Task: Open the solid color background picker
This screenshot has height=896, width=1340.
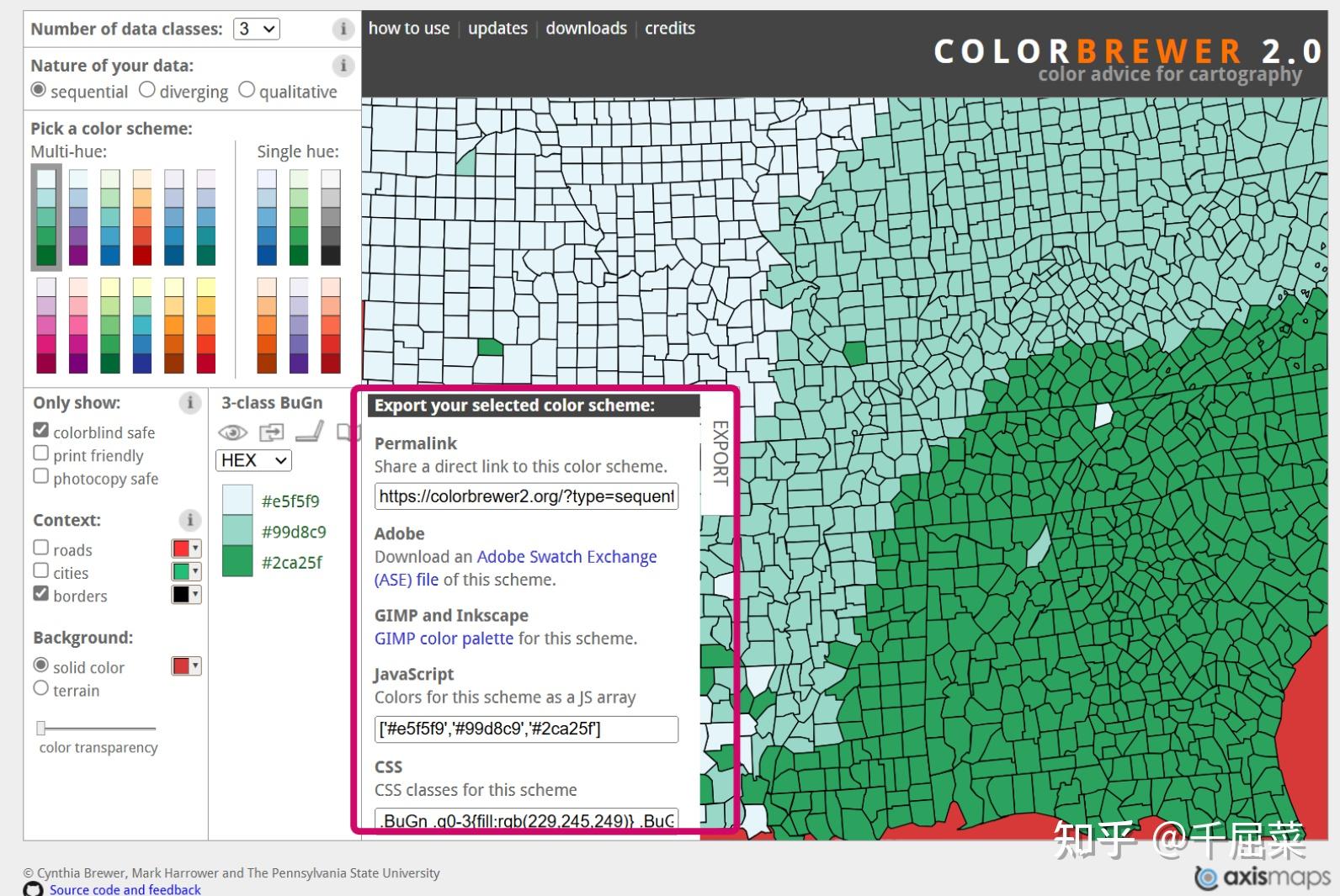Action: 186,666
